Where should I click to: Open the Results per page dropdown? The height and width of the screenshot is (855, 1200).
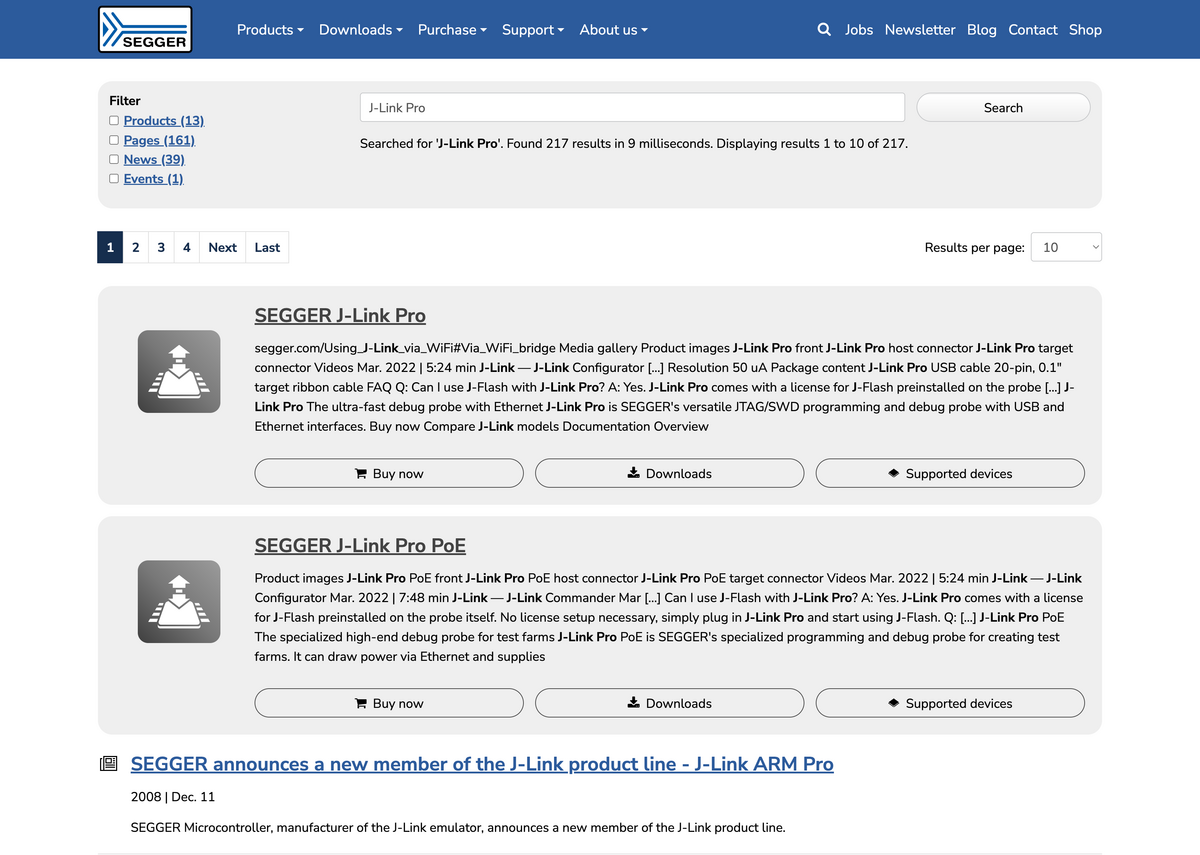[1066, 247]
